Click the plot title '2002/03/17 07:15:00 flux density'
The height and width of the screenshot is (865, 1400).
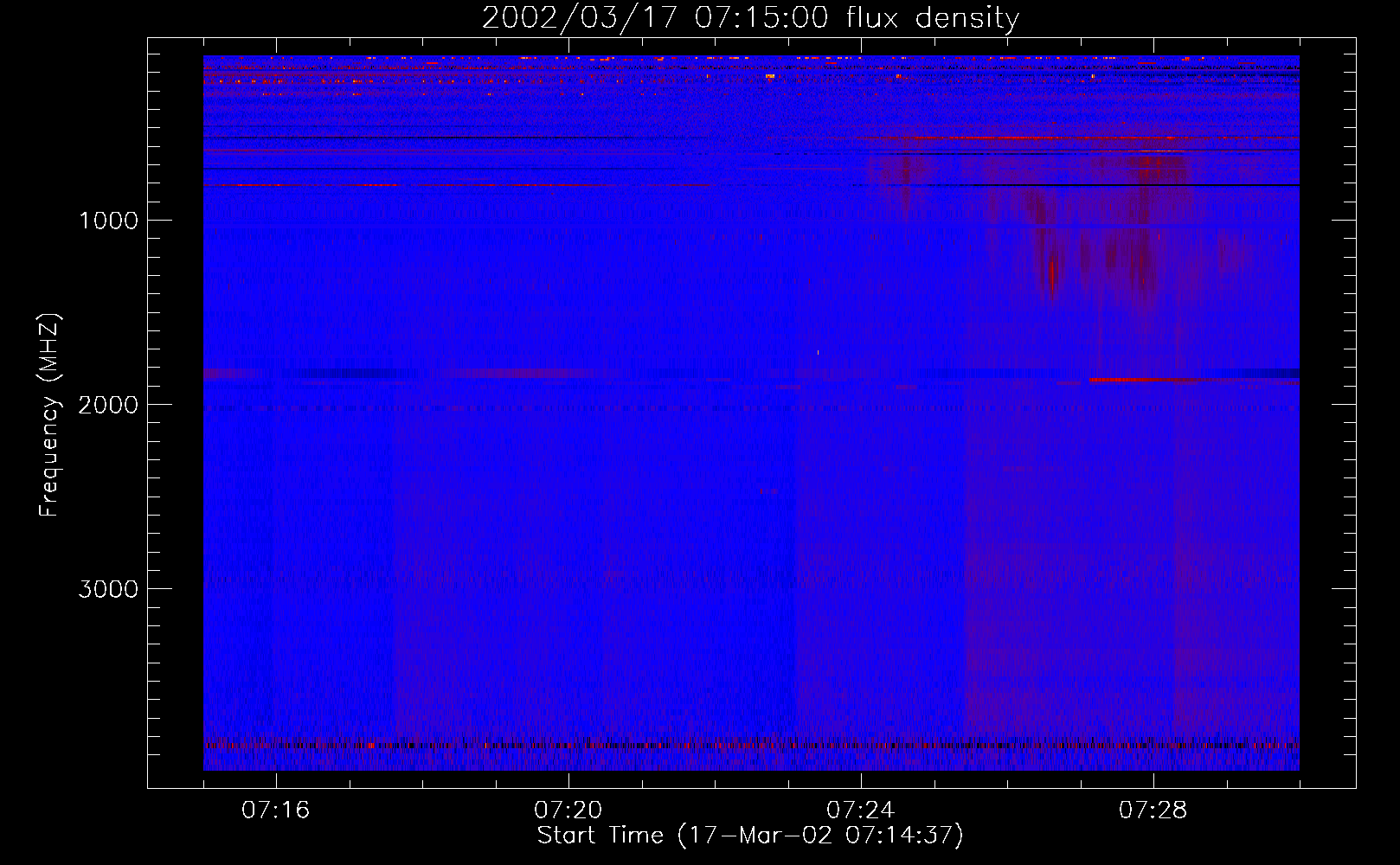click(x=750, y=17)
